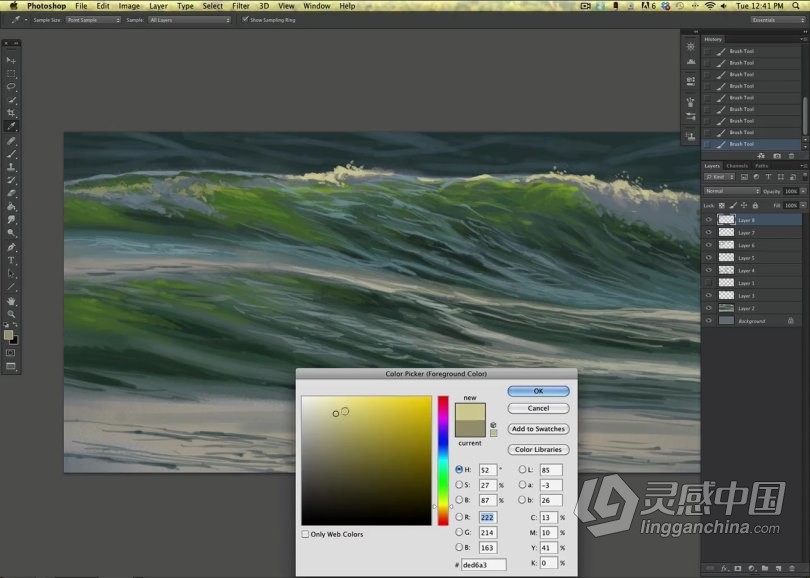Screen dimensions: 810x578
Task: Open the Opacity slider arrow in Layers
Action: 803,191
